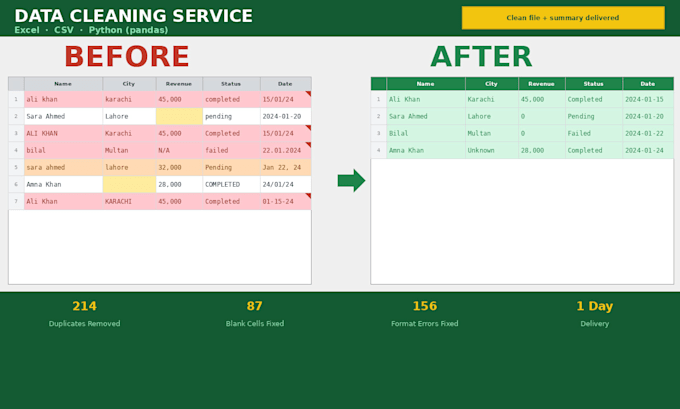Viewport: 680px width, 409px height.
Task: Click the 'Unknown' city cell in After table
Action: pyautogui.click(x=492, y=151)
